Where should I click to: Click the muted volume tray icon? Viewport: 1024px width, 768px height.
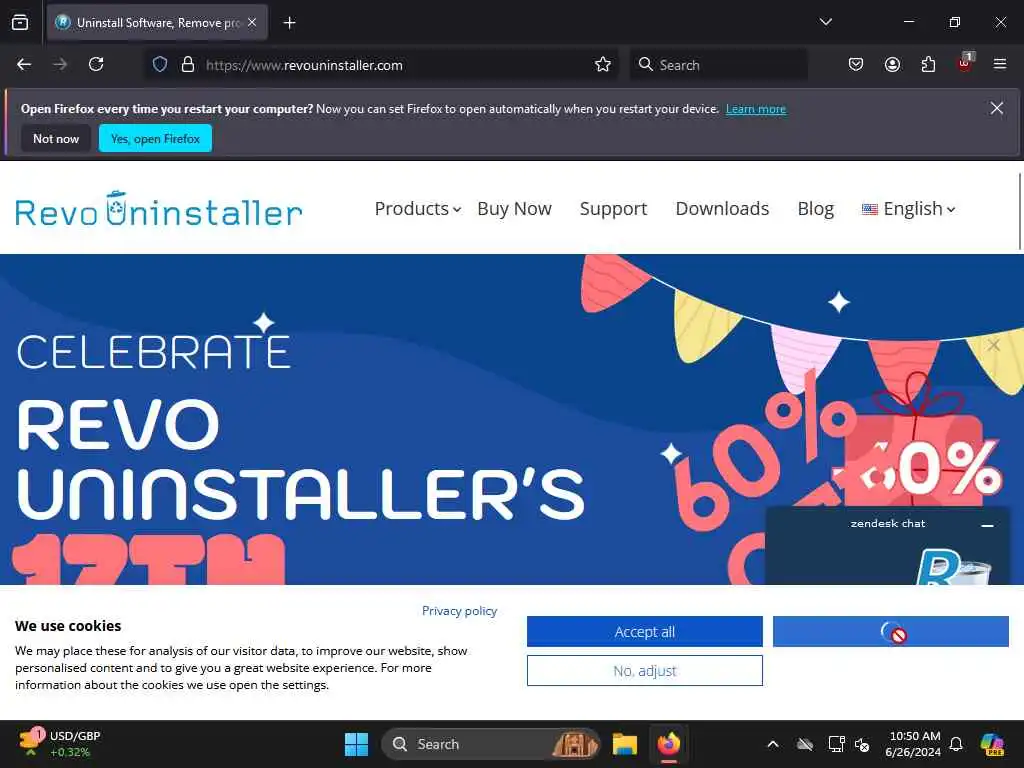click(862, 744)
